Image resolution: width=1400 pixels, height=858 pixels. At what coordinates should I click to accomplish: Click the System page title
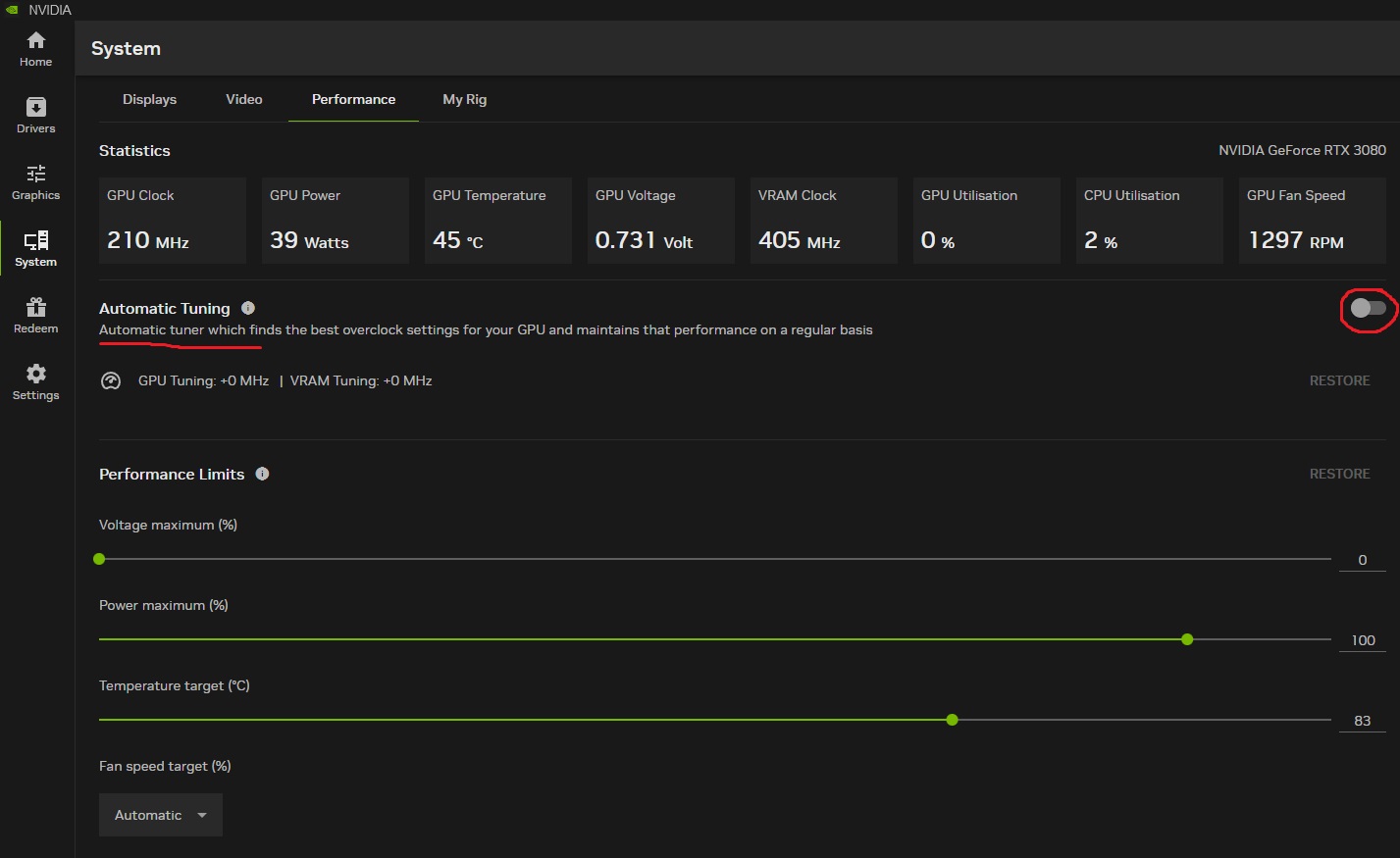tap(126, 48)
